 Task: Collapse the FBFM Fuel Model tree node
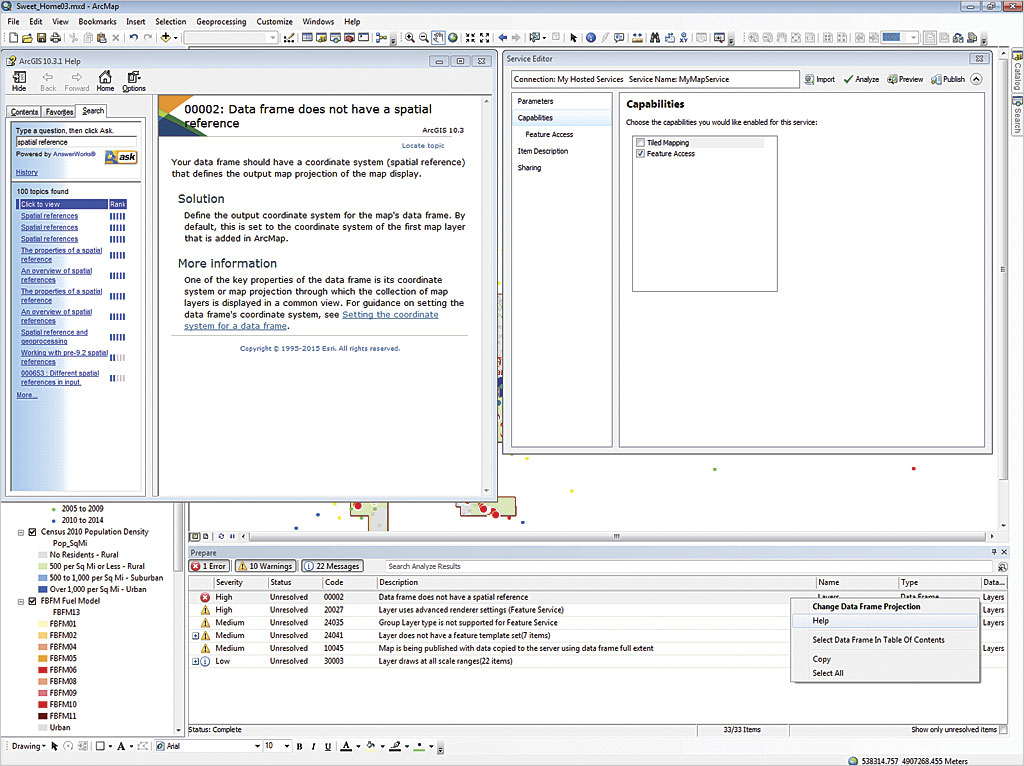click(21, 601)
